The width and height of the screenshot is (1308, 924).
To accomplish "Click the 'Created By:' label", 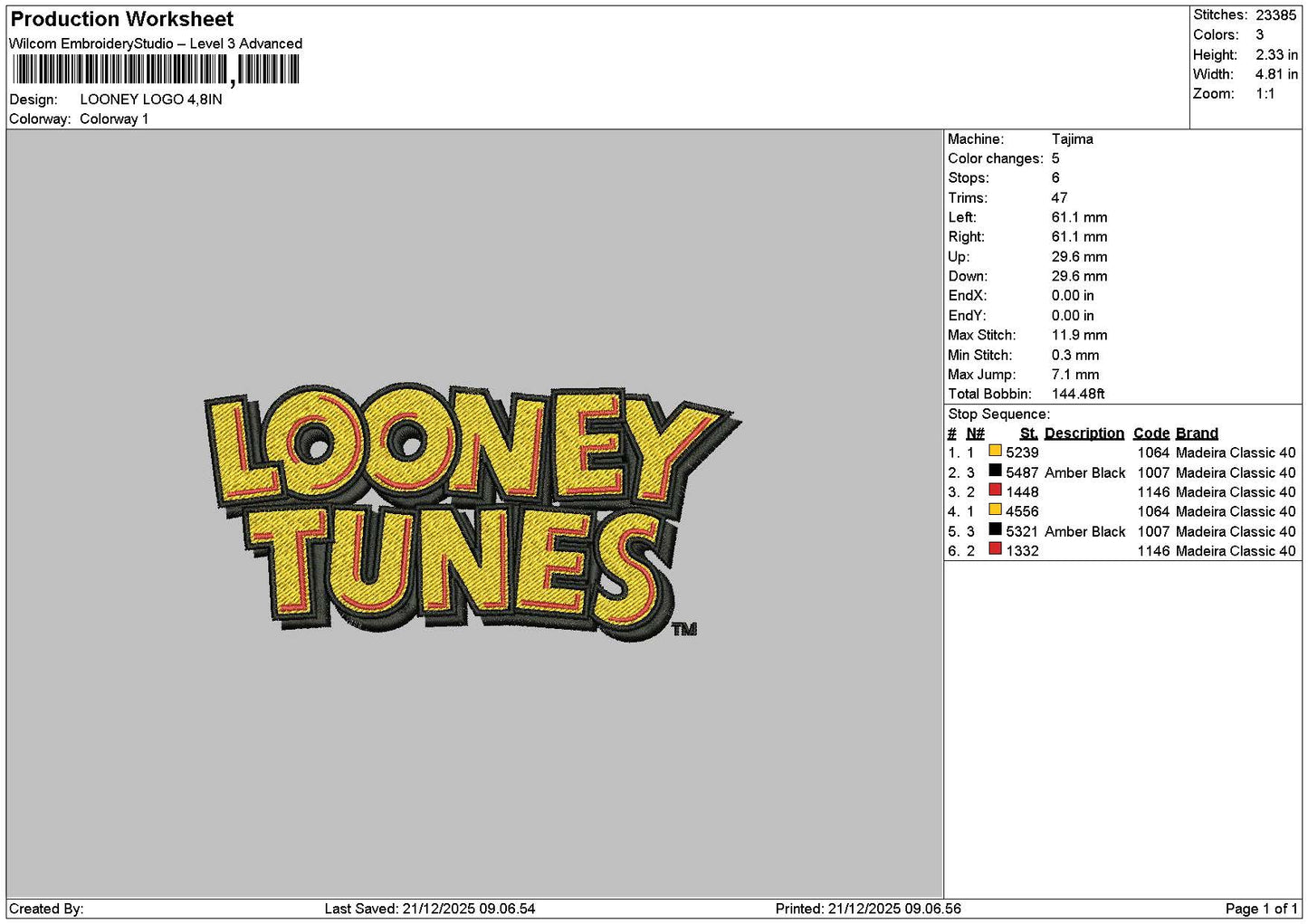I will pos(46,909).
